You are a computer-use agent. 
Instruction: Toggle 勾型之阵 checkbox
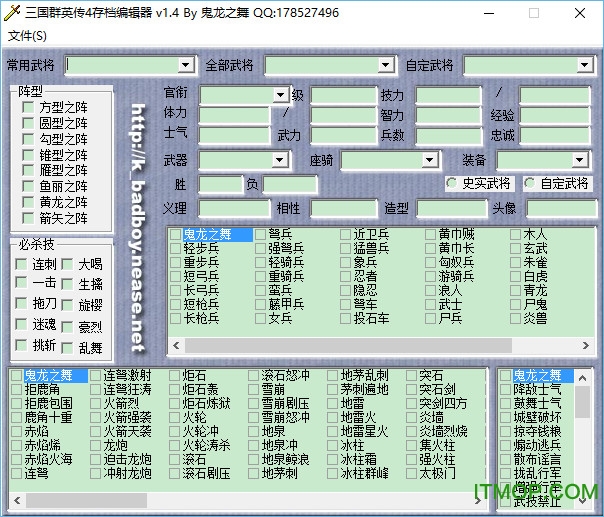click(x=28, y=139)
